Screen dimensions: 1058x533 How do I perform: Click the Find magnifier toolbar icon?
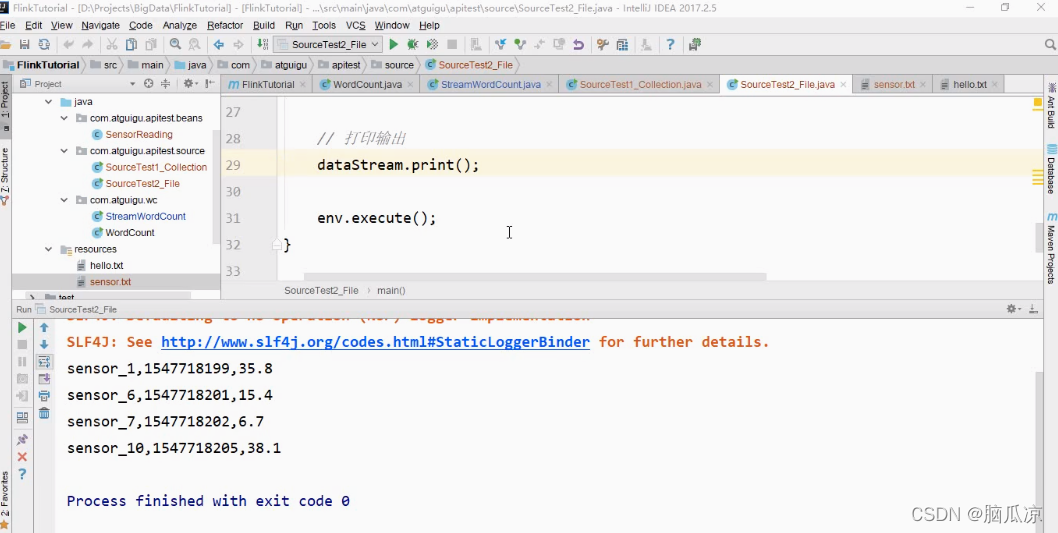[x=175, y=45]
